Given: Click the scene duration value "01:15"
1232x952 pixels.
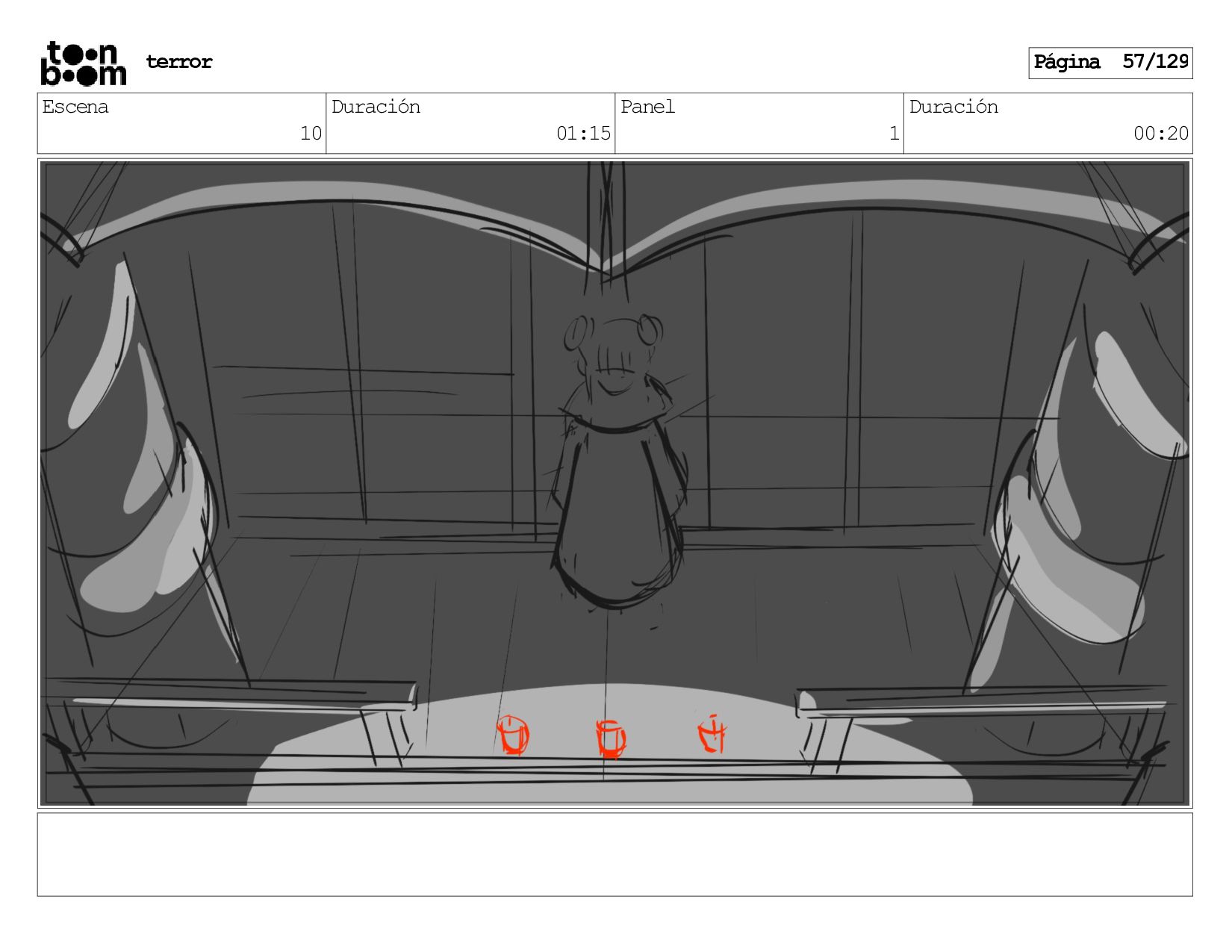Looking at the screenshot, I should coord(583,134).
